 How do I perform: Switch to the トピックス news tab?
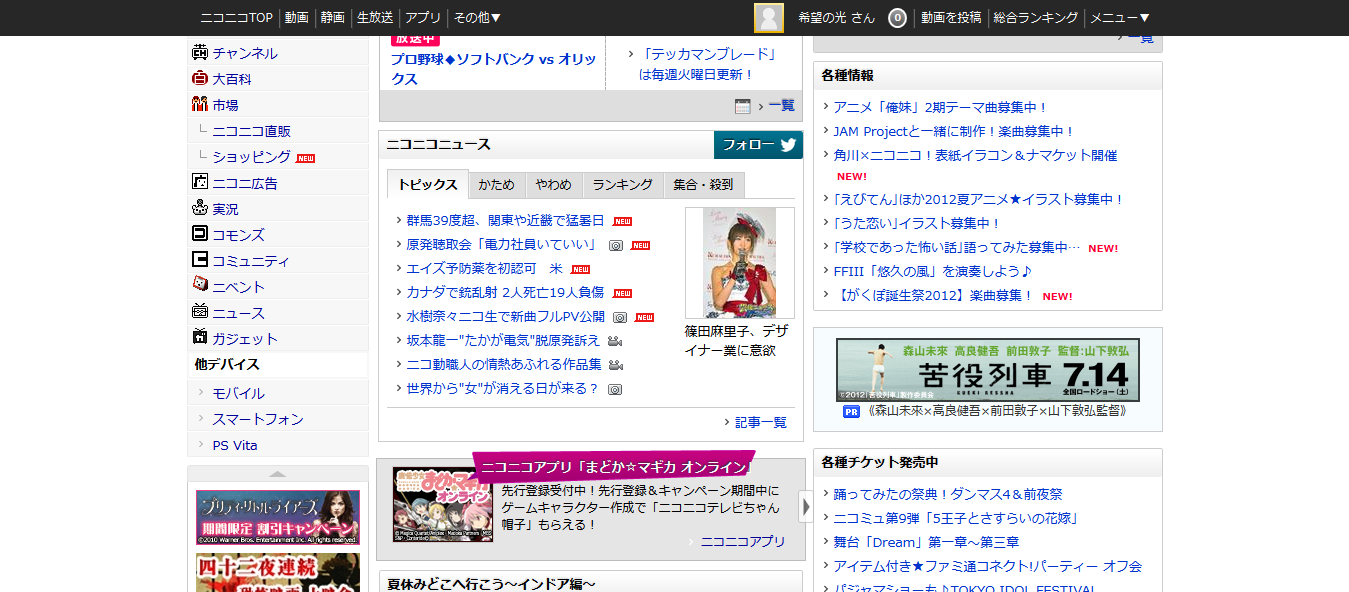427,185
